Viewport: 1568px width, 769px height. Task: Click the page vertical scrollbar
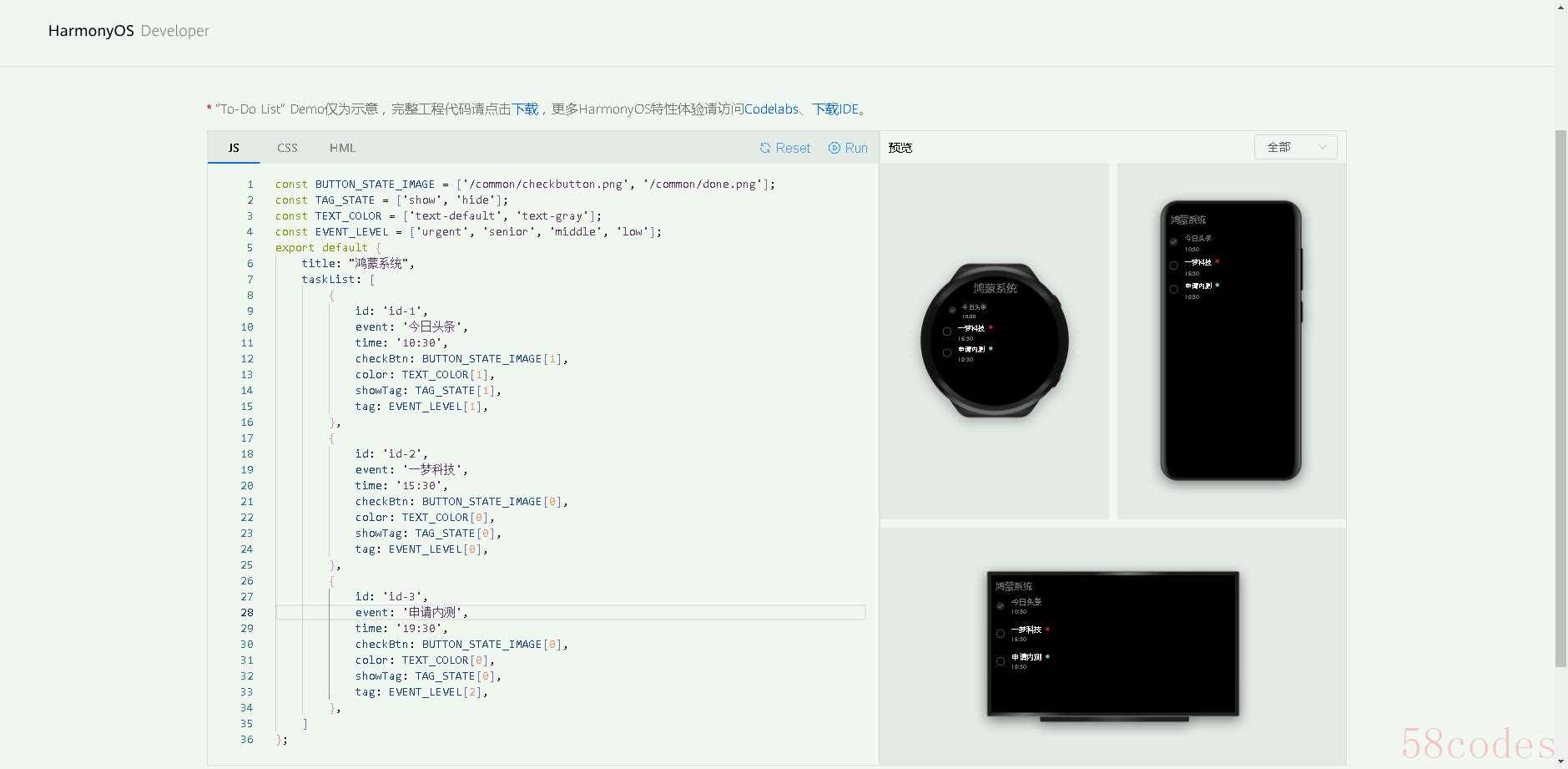tap(1560, 398)
